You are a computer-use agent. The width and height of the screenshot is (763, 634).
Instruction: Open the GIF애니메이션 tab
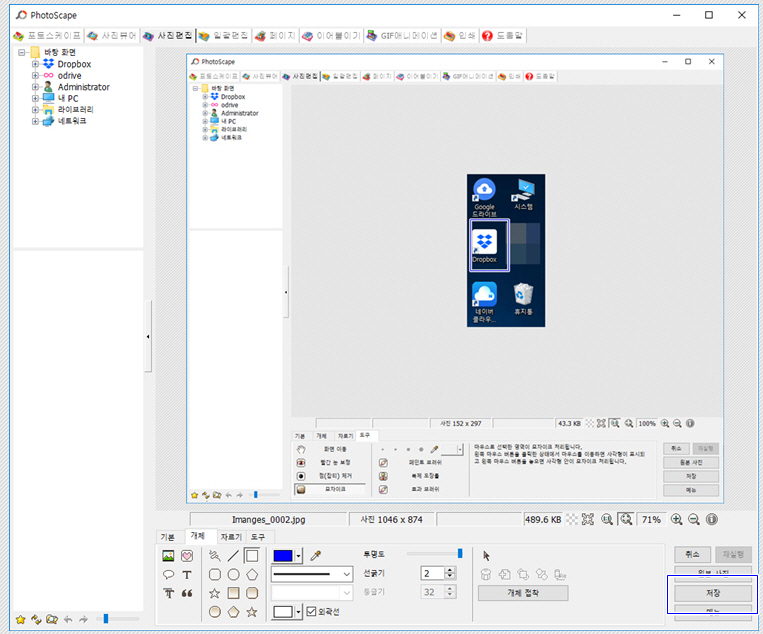click(402, 36)
